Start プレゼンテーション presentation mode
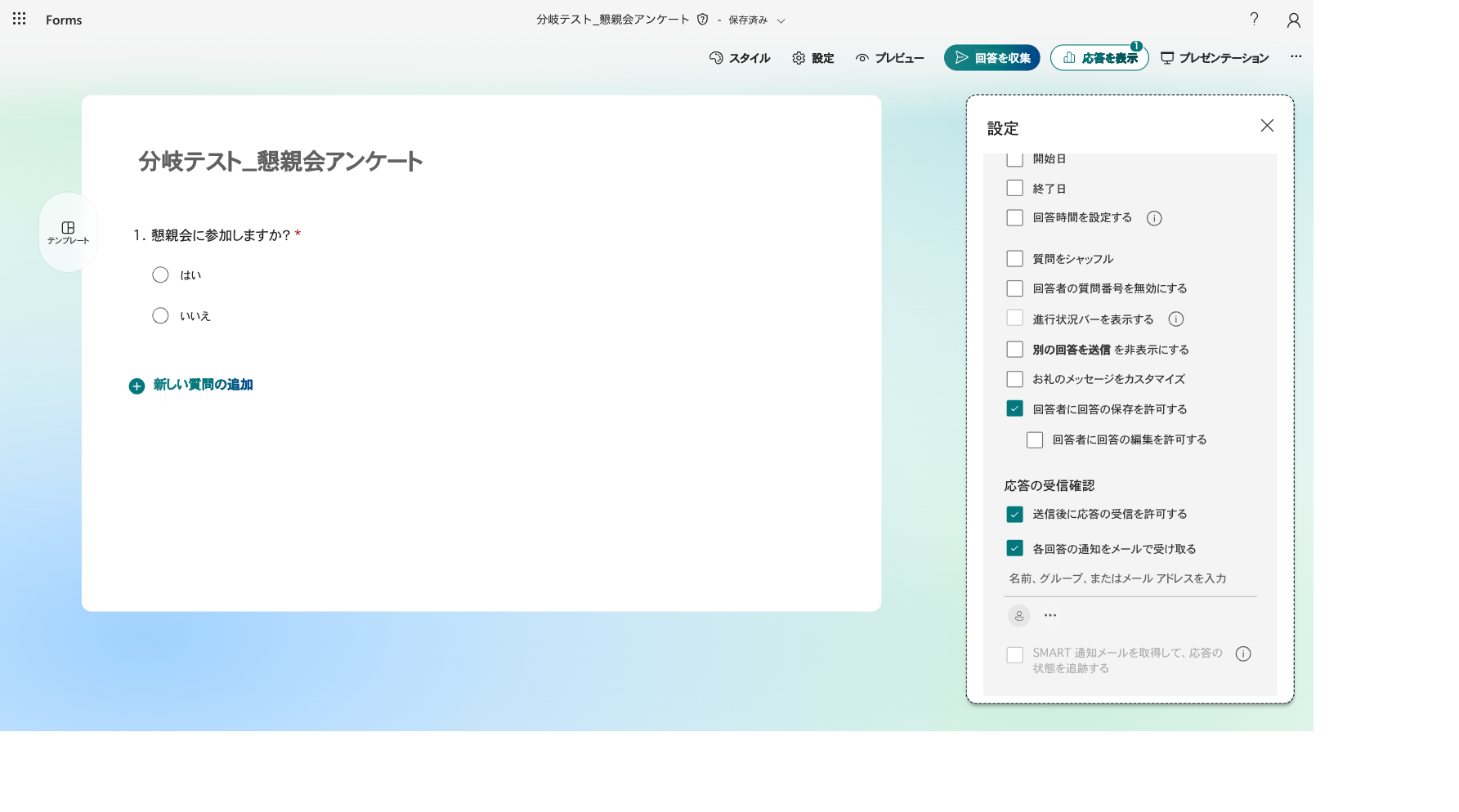 tap(1215, 58)
